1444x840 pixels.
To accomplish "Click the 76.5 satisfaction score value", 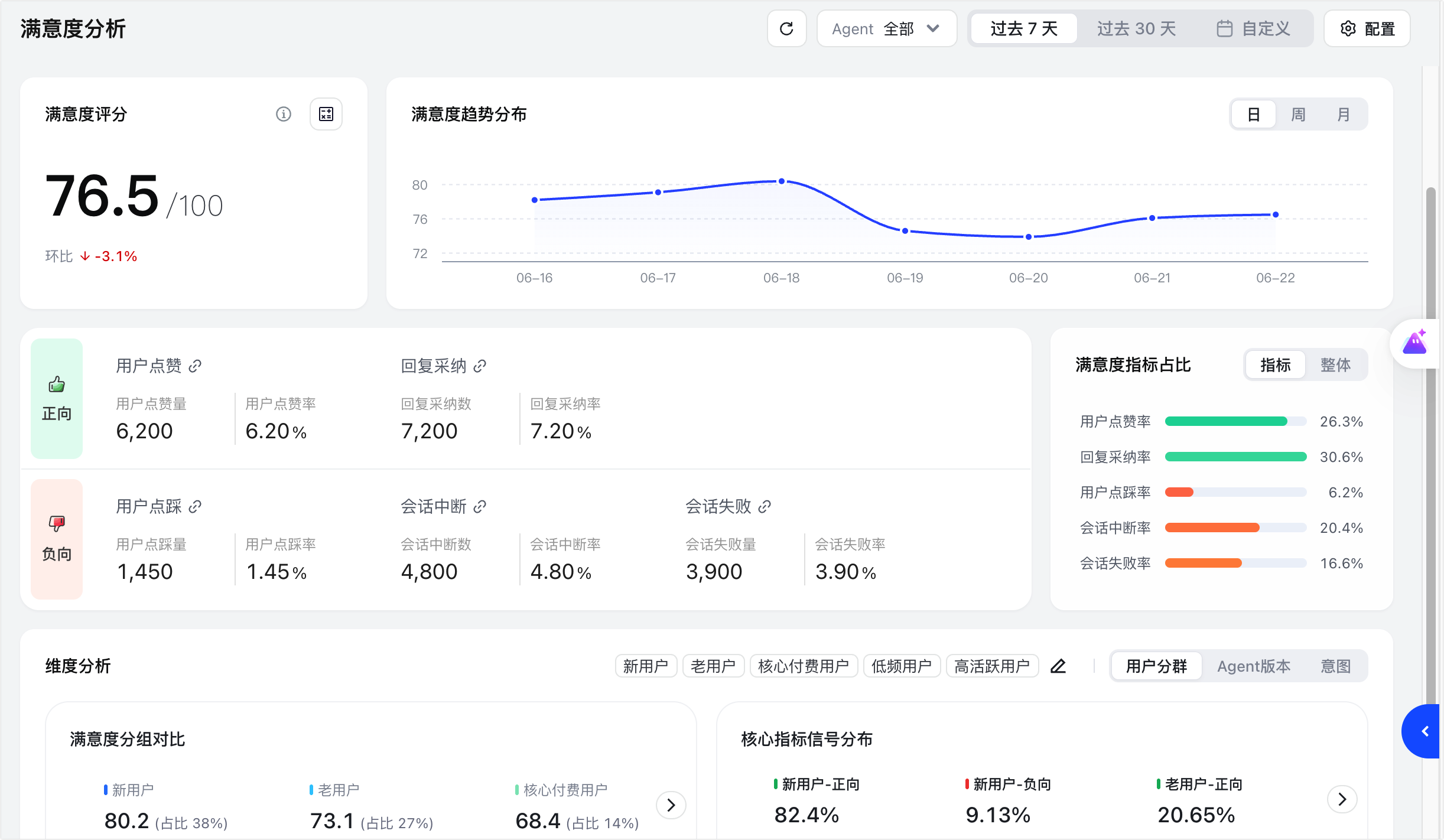I will tap(102, 196).
